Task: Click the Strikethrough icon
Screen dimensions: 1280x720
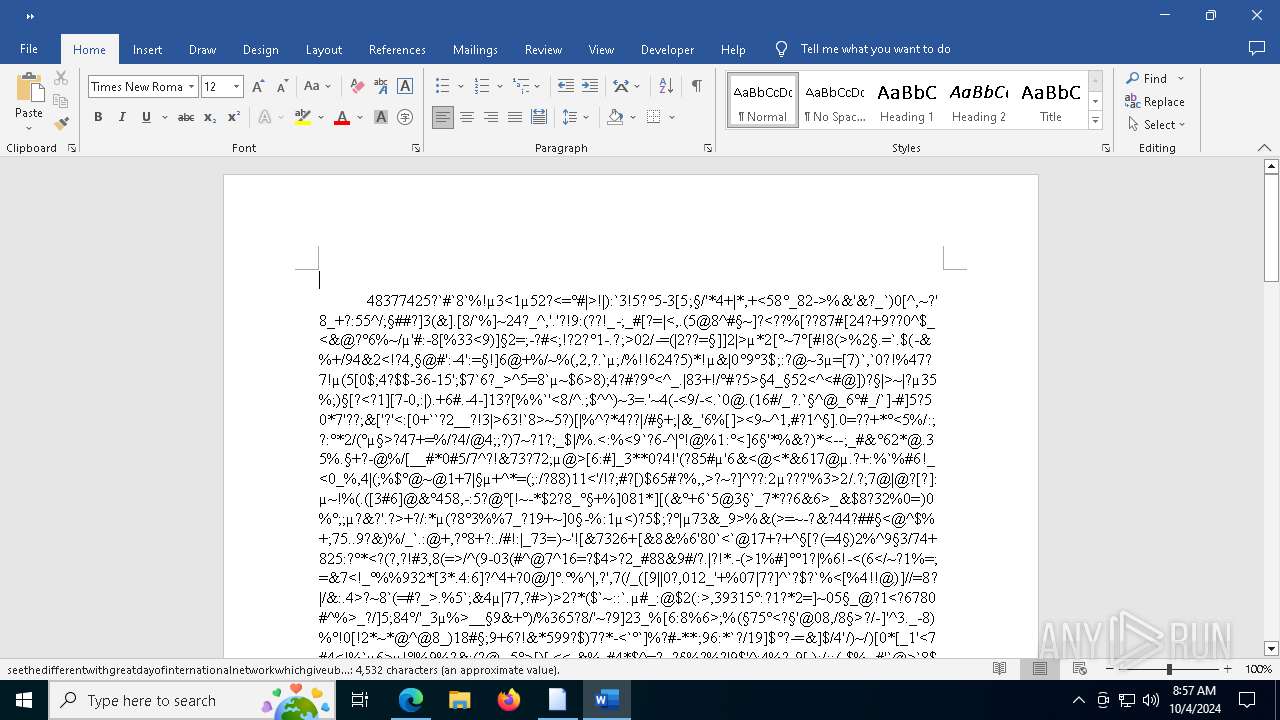Action: (x=186, y=117)
